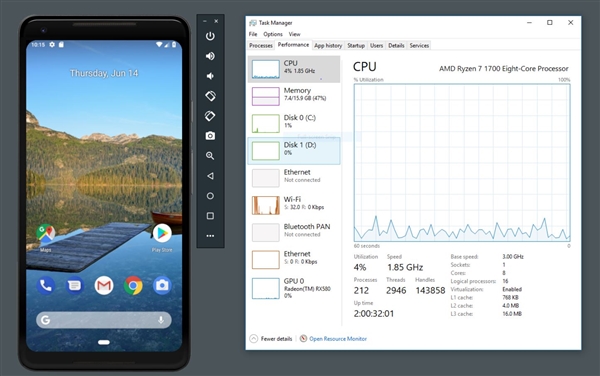Viewport: 600px width, 376px height.
Task: Click the emulator power button icon
Action: click(x=210, y=36)
